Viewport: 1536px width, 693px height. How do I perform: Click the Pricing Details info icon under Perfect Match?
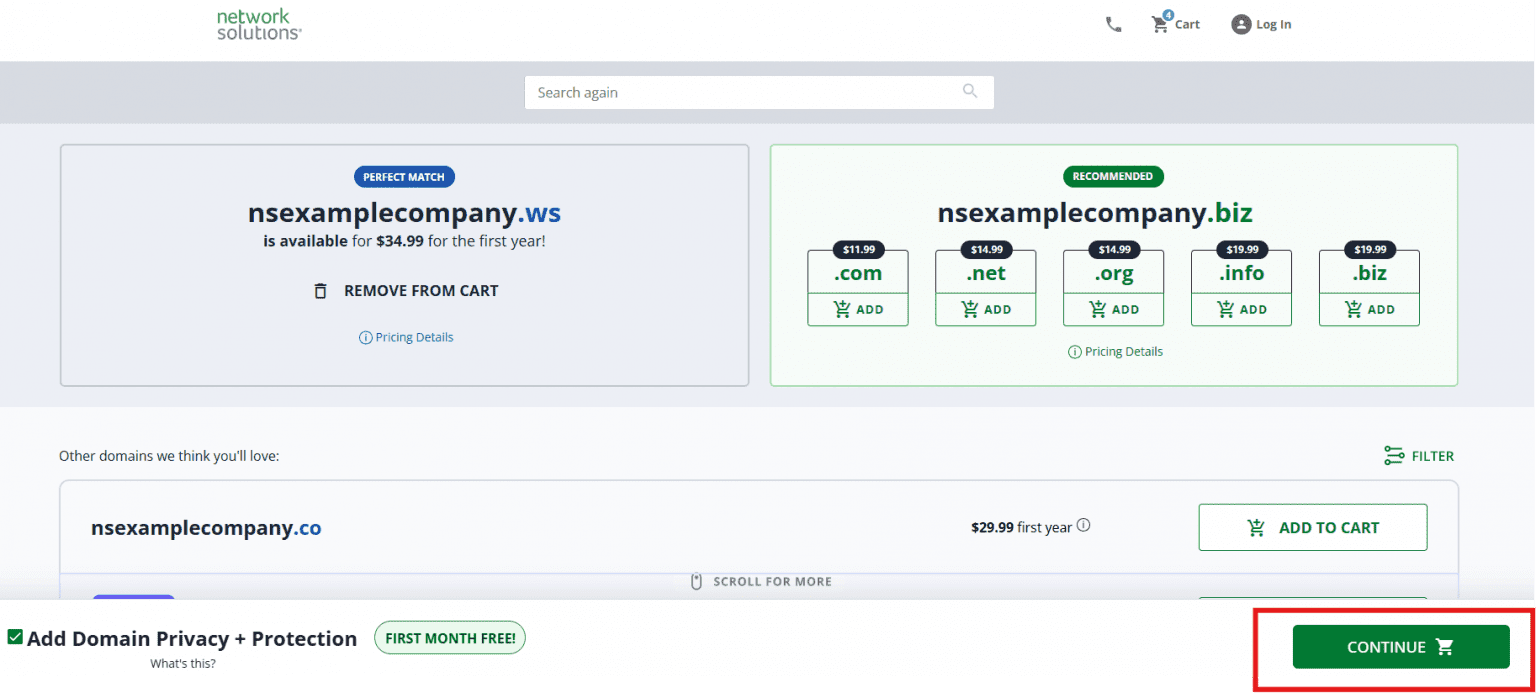[x=366, y=337]
